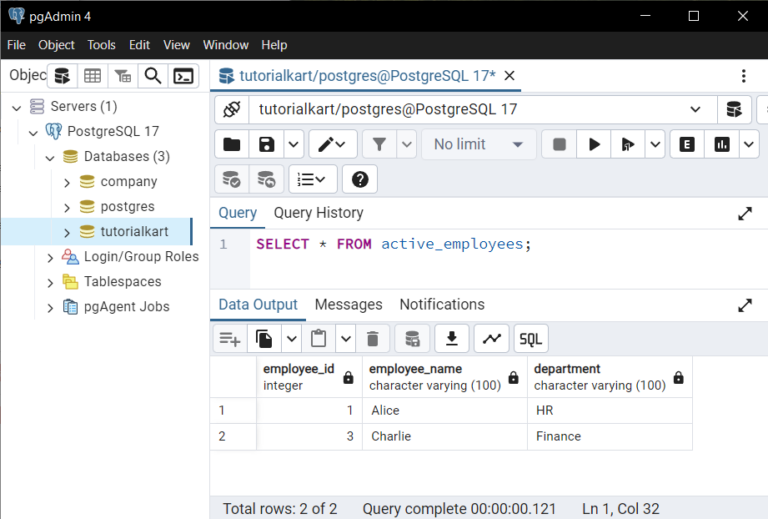Click the Commit transaction icon
768x519 pixels.
point(232,180)
